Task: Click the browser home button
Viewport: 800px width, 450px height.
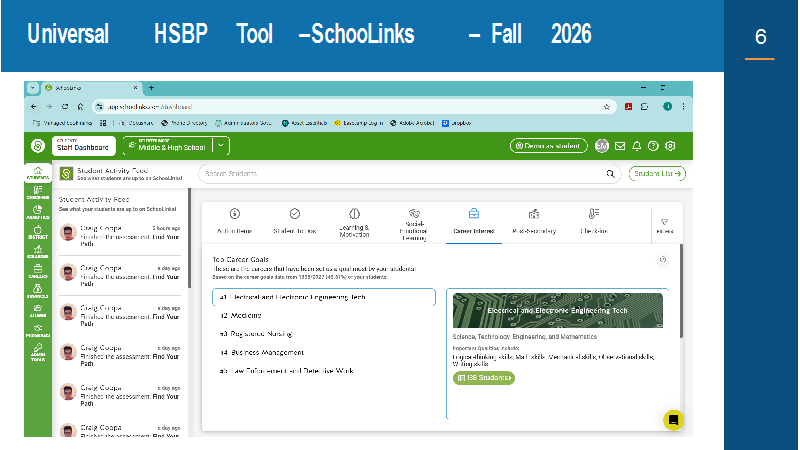Action: point(80,107)
